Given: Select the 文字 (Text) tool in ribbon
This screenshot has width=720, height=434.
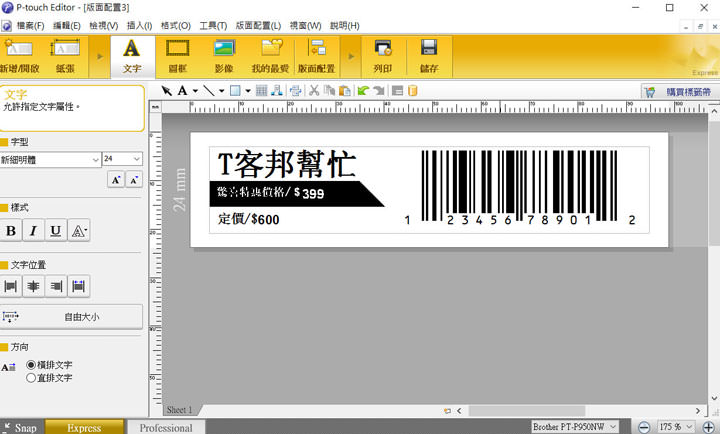Looking at the screenshot, I should [131, 56].
